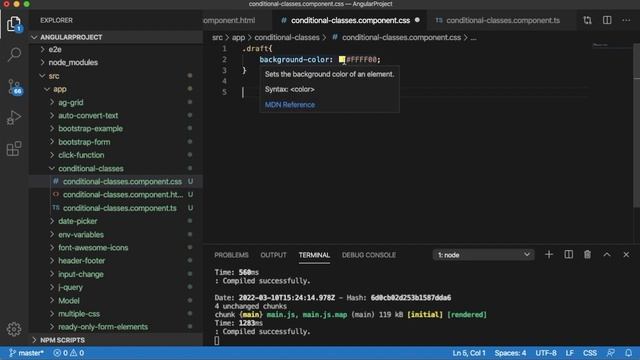The image size is (640, 360).
Task: Create a new terminal with plus icon
Action: point(549,255)
